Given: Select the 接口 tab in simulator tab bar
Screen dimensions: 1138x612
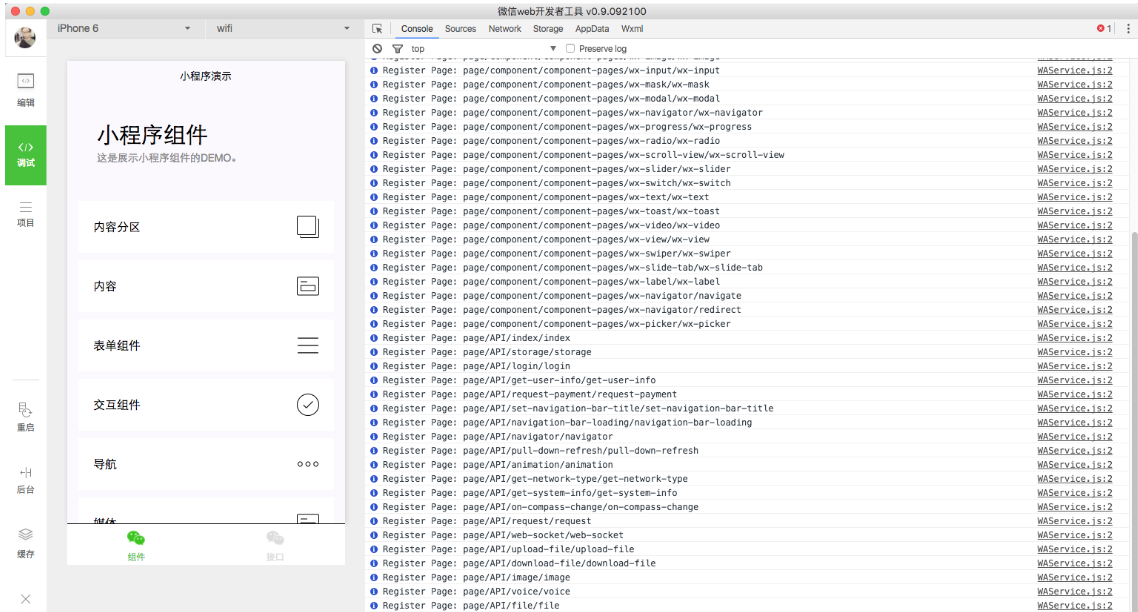Looking at the screenshot, I should tap(275, 545).
